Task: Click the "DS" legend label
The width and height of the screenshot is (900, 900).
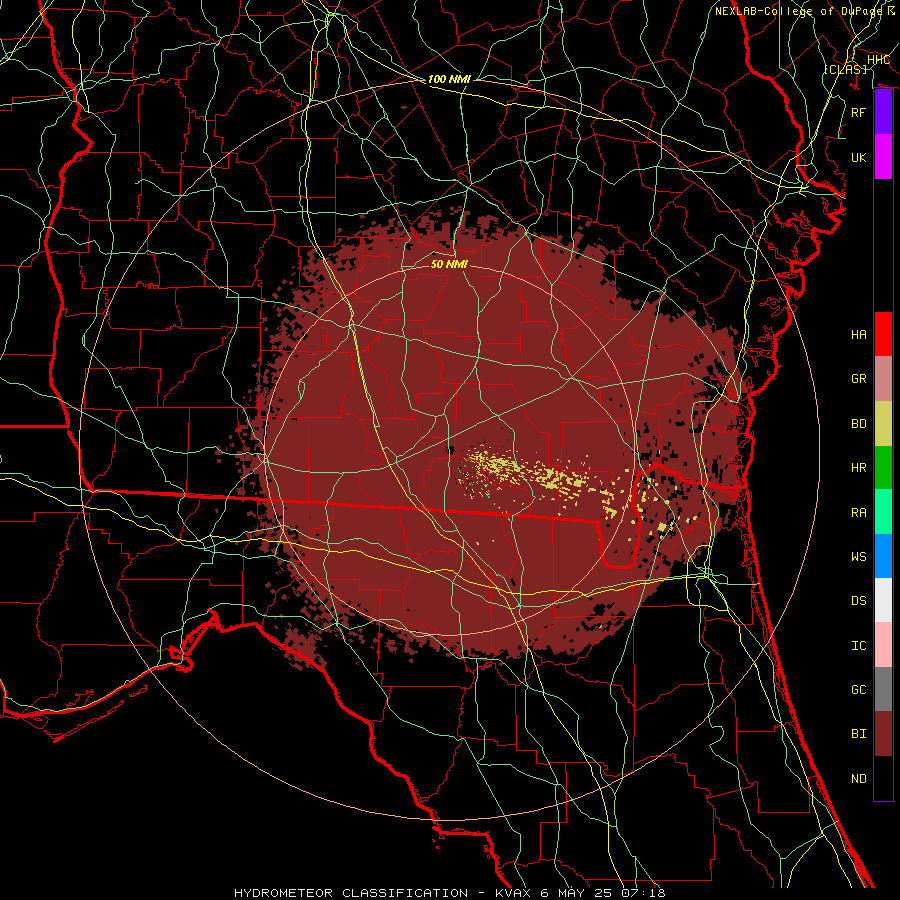Action: pyautogui.click(x=859, y=600)
